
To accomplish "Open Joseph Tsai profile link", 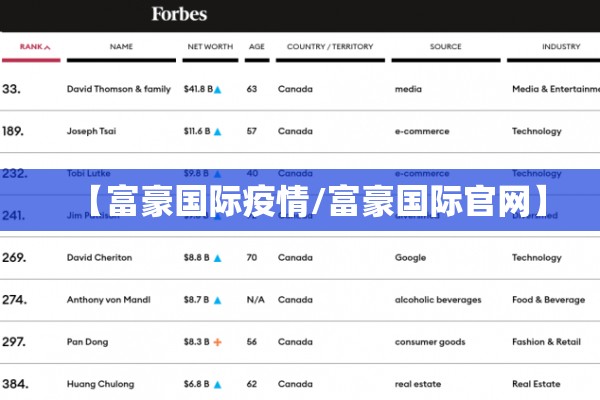I will click(x=91, y=131).
